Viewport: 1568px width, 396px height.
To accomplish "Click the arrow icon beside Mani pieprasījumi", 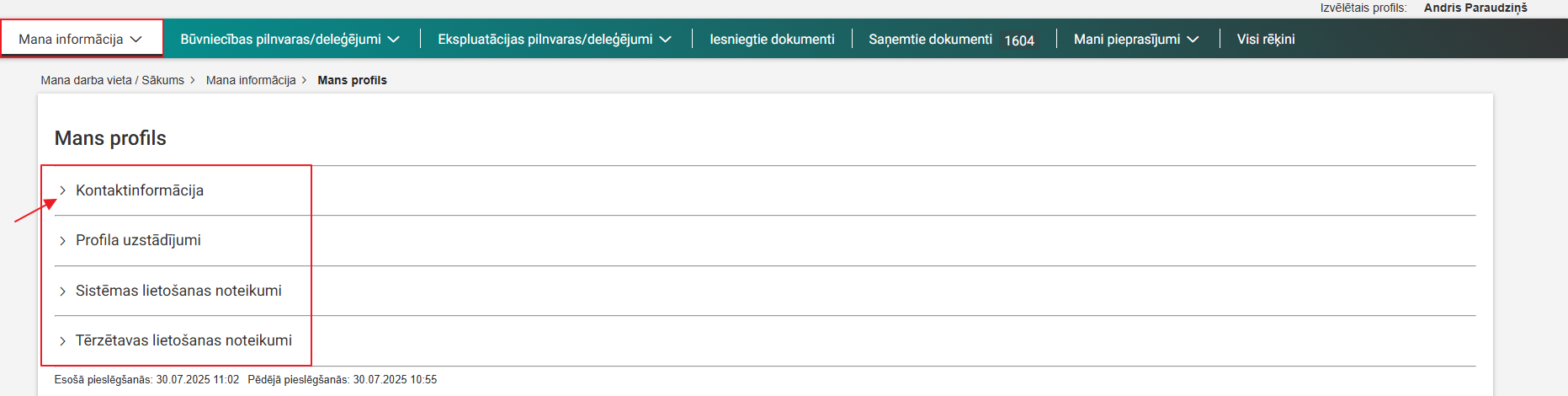I will 1193,40.
